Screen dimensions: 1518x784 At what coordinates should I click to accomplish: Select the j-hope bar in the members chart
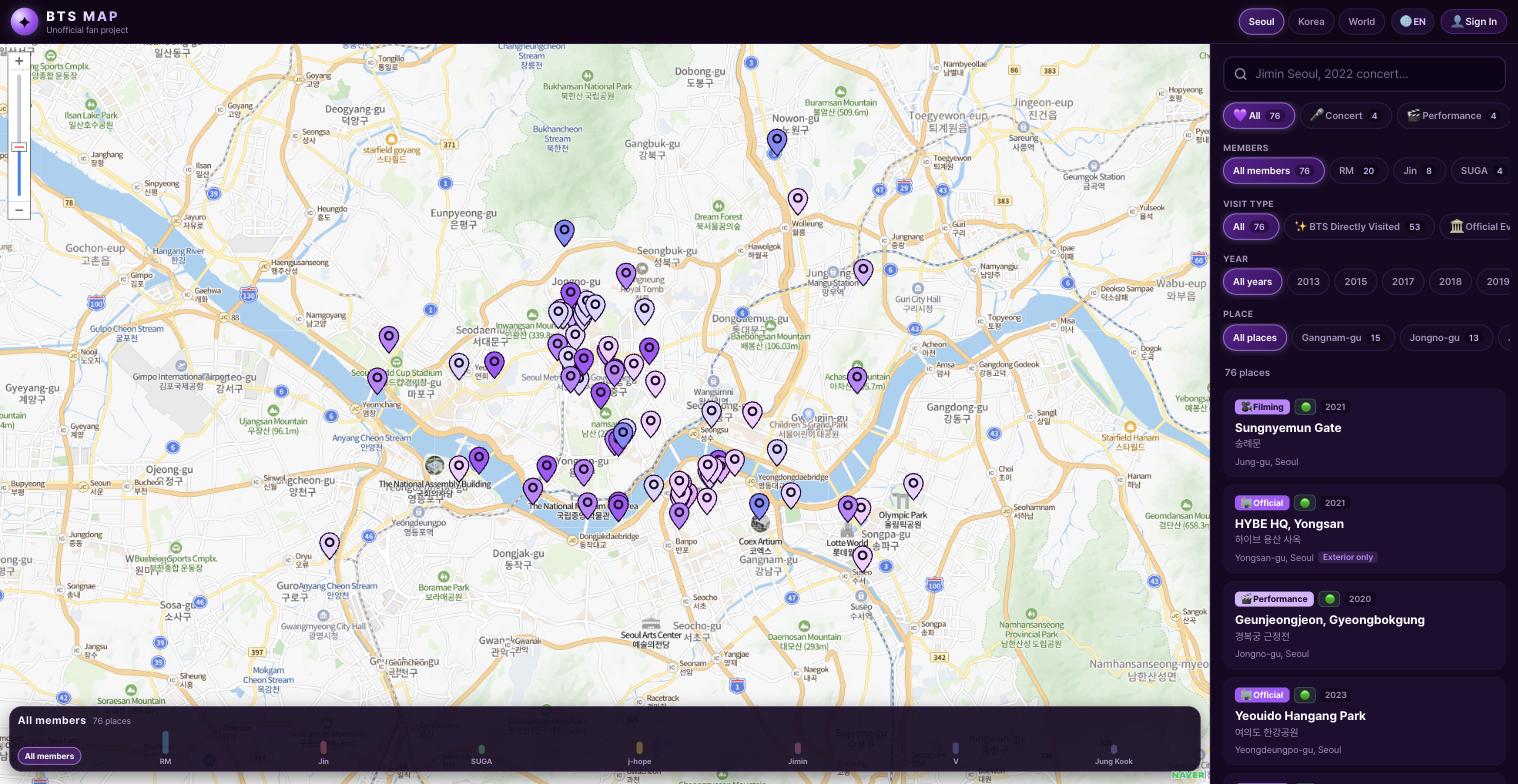click(x=639, y=748)
